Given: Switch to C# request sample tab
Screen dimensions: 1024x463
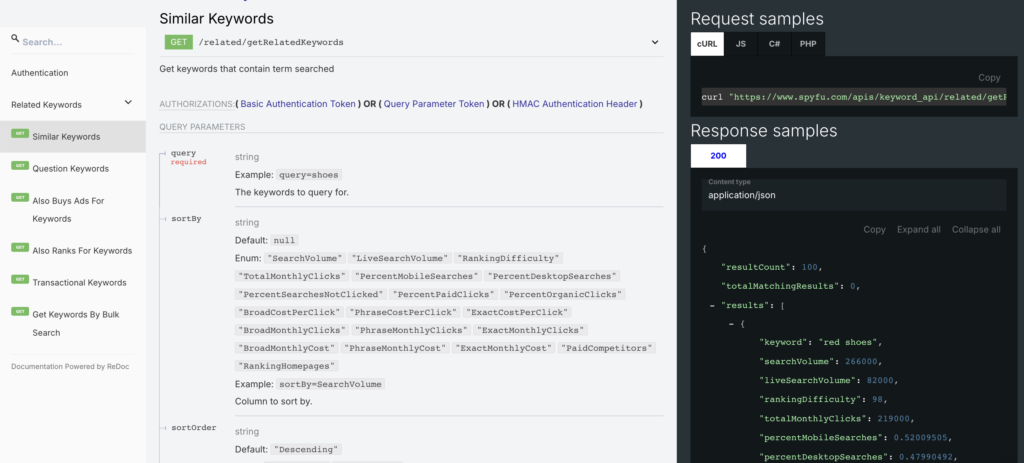Looking at the screenshot, I should point(774,44).
